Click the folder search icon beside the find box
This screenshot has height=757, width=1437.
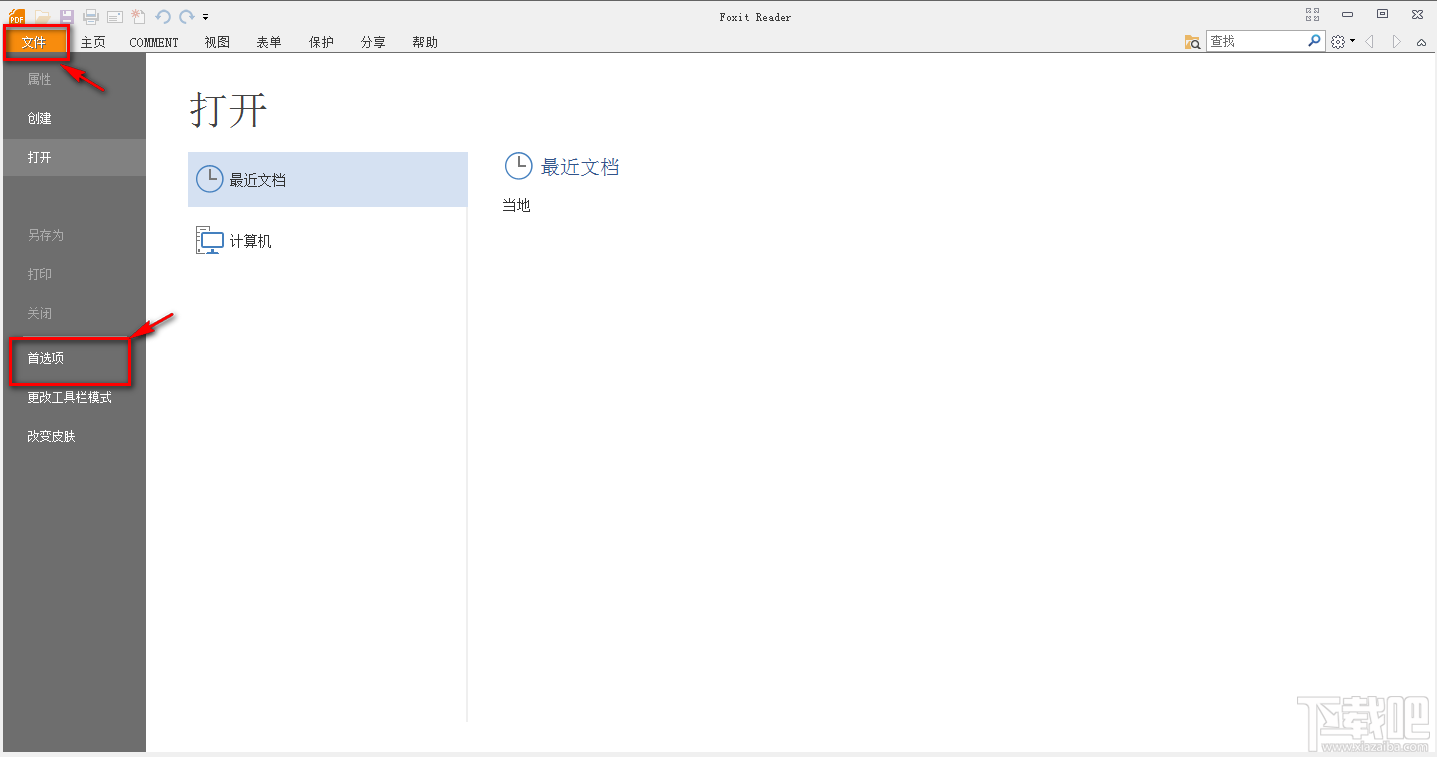(1192, 42)
